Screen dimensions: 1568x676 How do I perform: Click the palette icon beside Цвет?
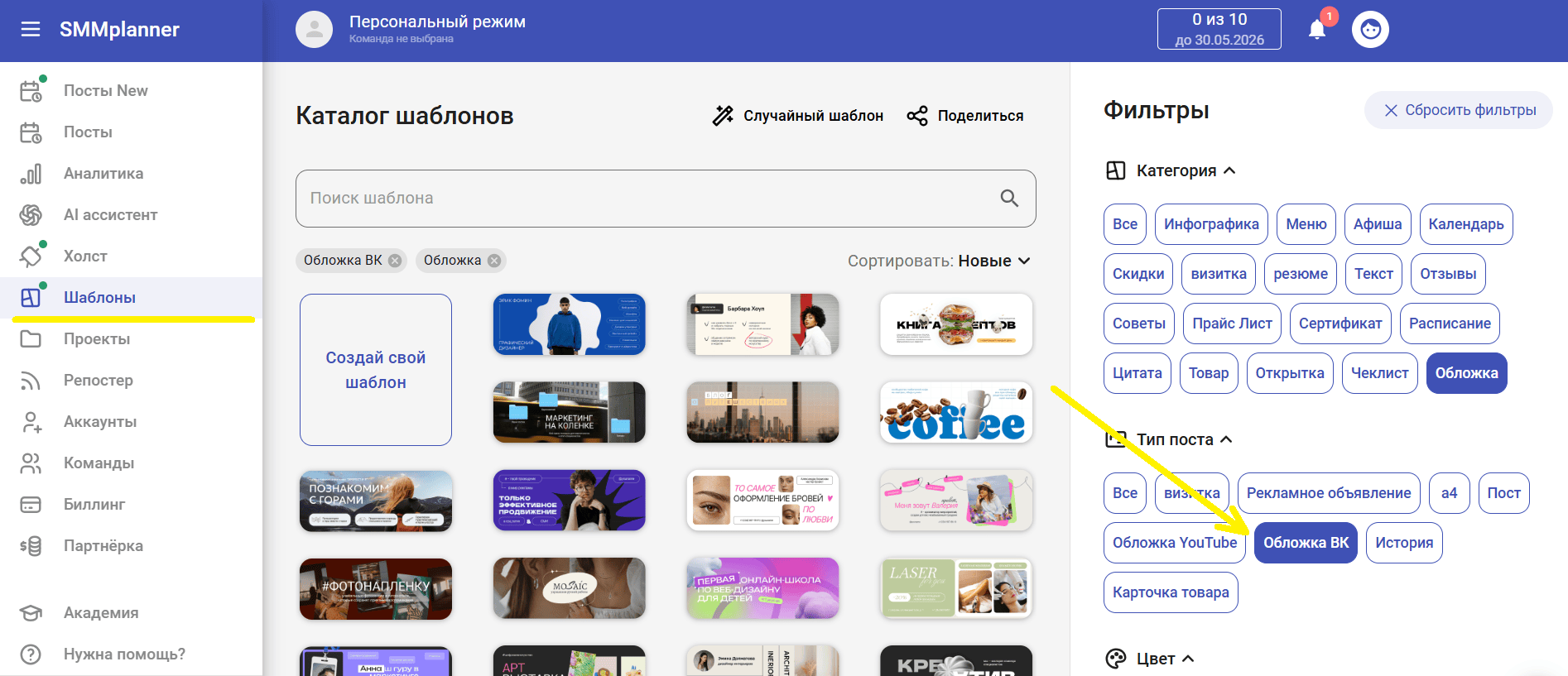click(x=1116, y=659)
